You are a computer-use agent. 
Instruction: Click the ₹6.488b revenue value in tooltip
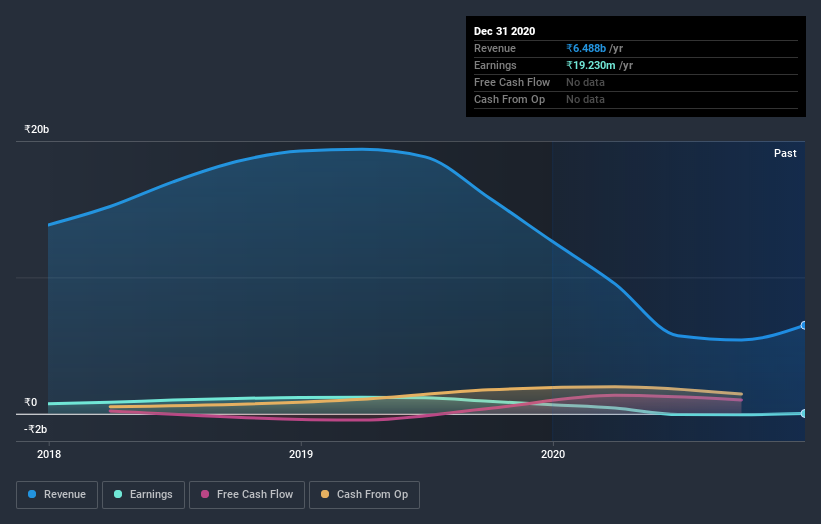[586, 48]
